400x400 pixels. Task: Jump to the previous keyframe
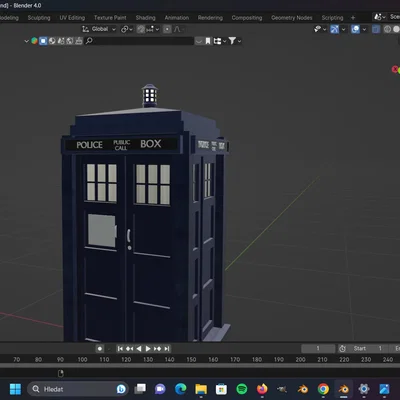point(129,349)
